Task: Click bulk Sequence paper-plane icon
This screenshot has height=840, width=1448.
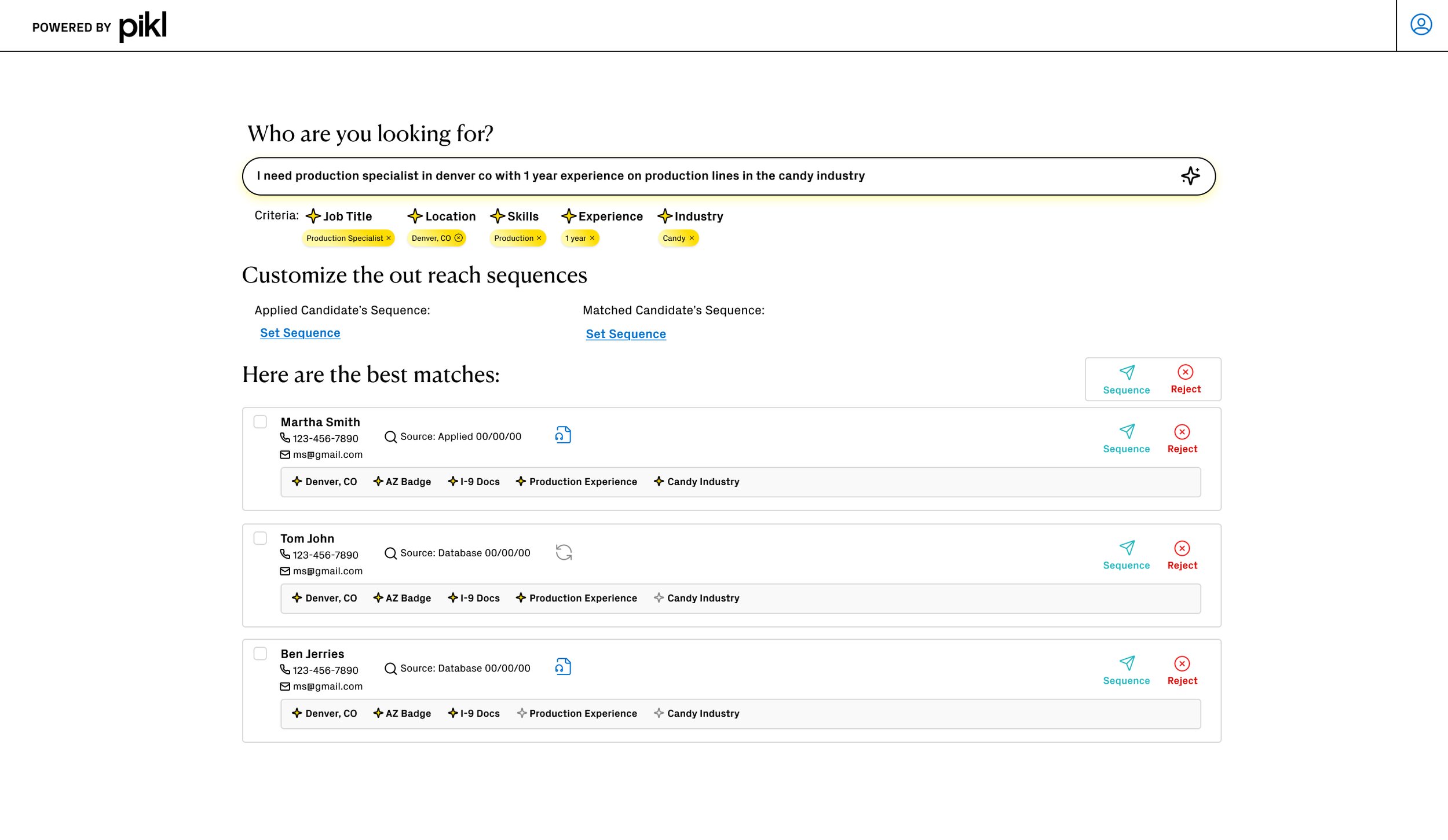Action: [x=1127, y=372]
